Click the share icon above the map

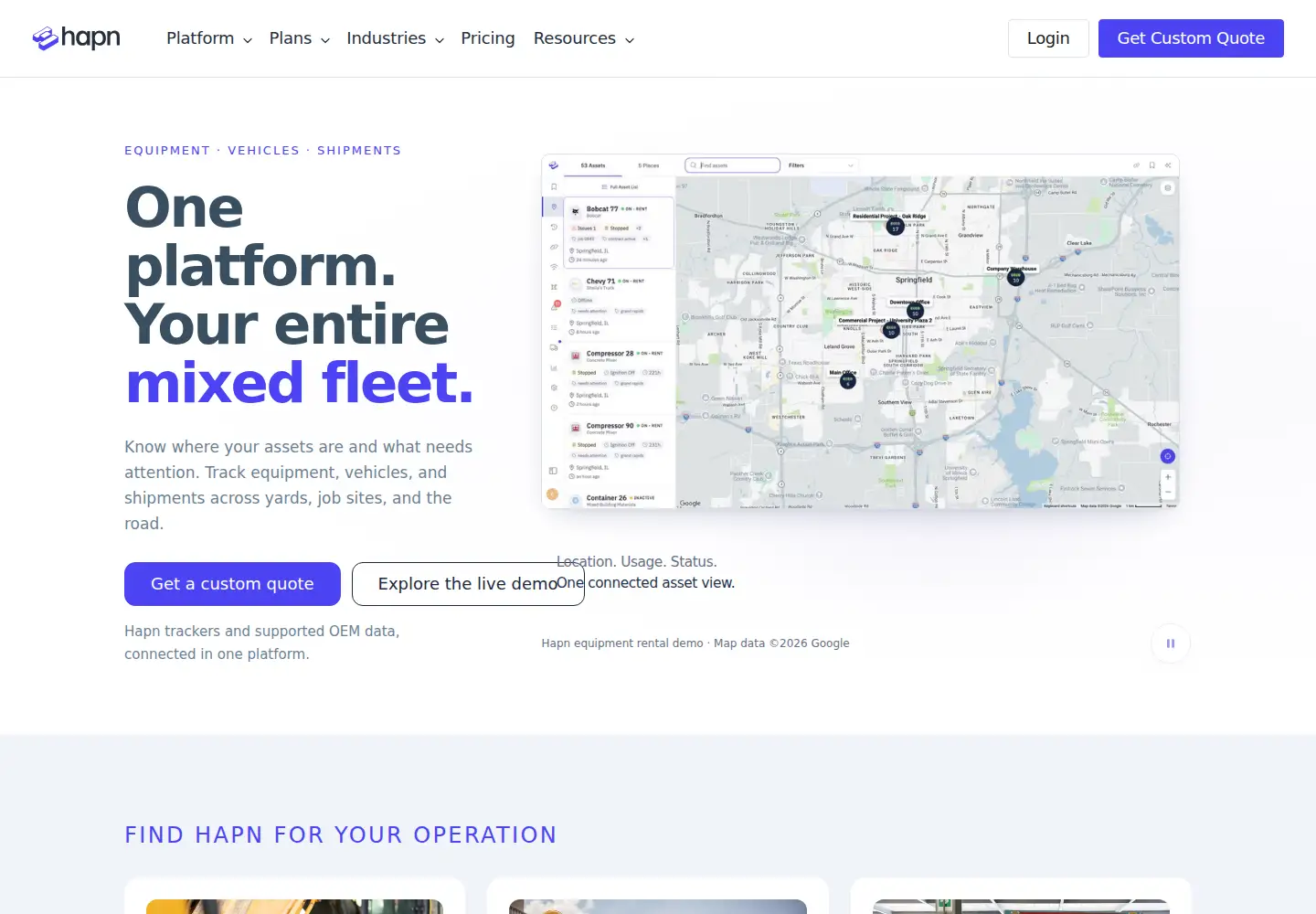tap(1136, 165)
